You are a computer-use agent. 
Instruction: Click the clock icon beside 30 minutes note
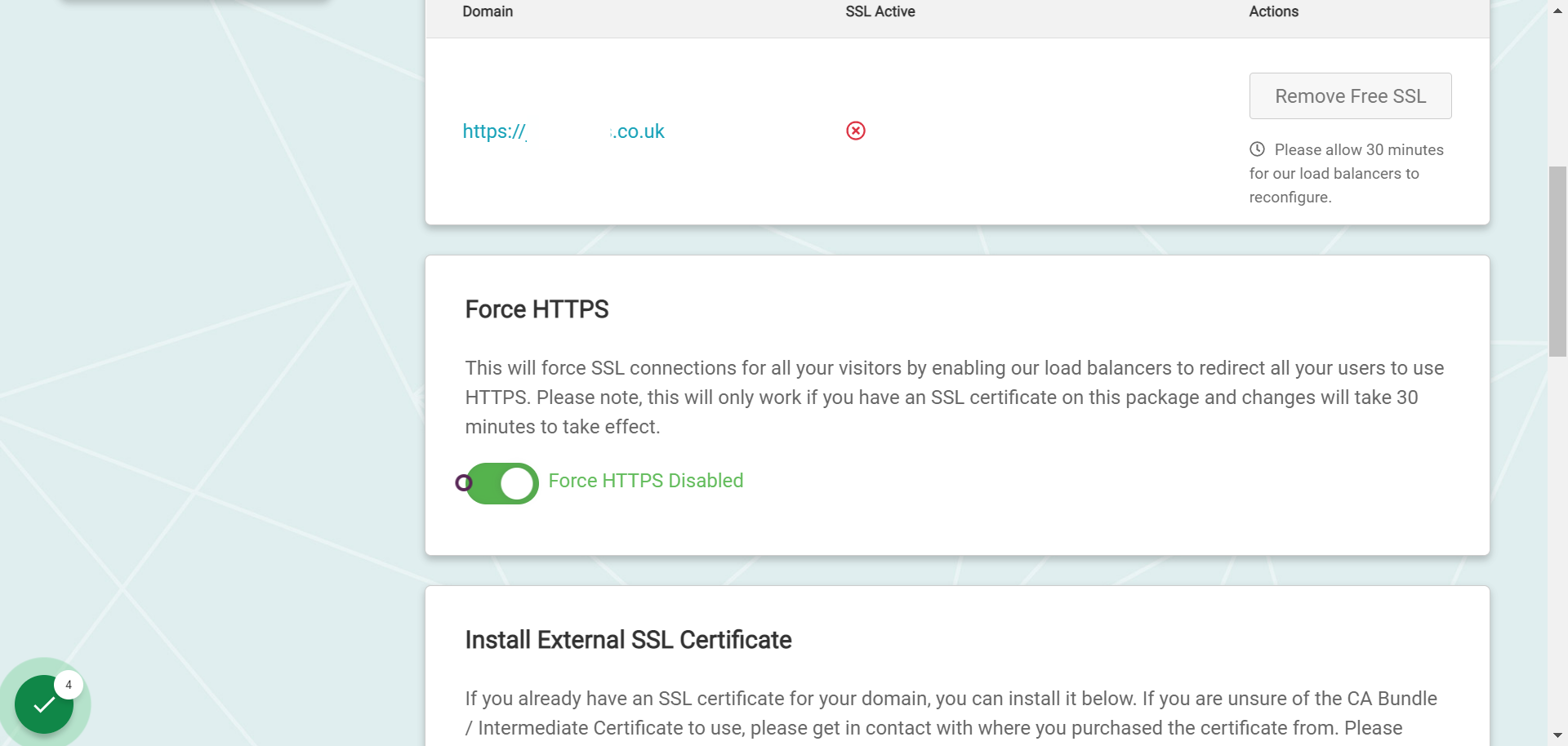pos(1257,149)
